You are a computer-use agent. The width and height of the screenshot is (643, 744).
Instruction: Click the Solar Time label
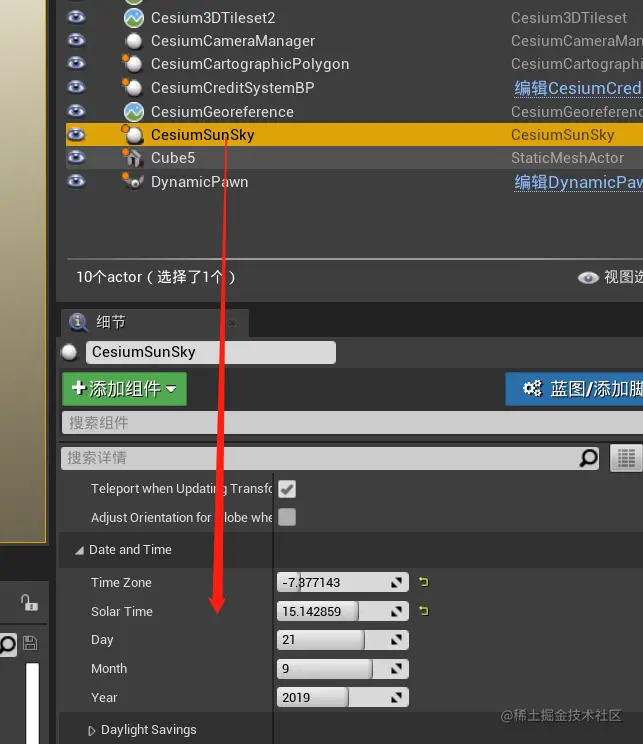(122, 612)
